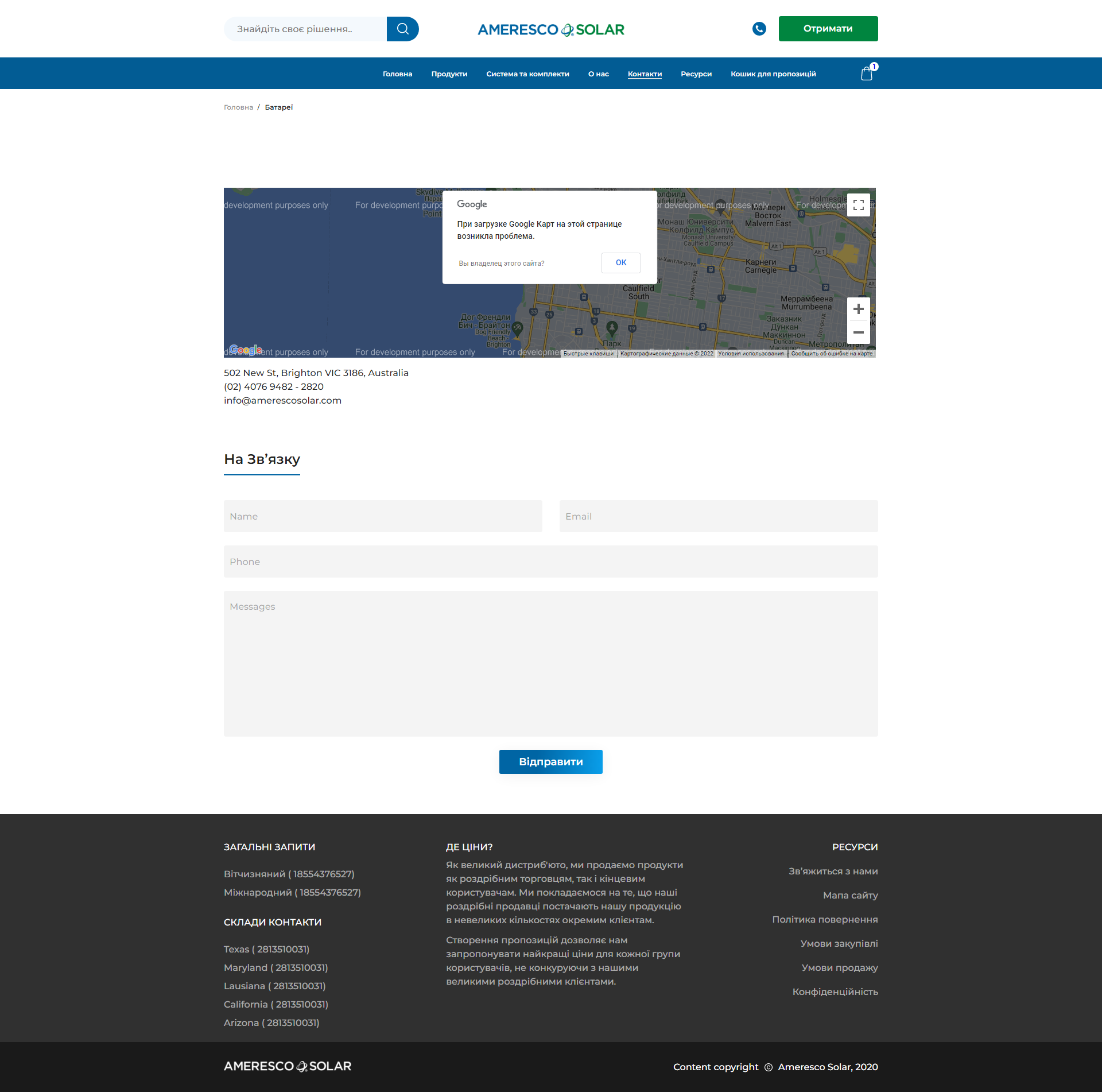Click the info@amerescosolar.com email
1102x1092 pixels.
pos(282,401)
